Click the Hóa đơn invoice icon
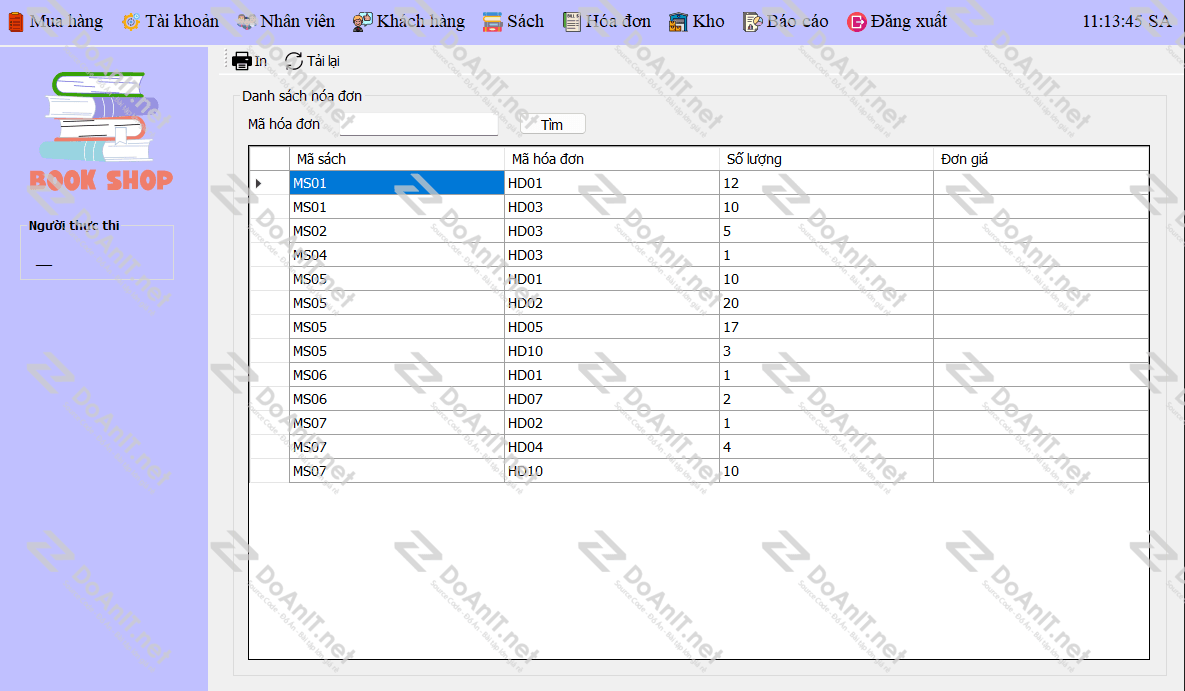 coord(571,22)
